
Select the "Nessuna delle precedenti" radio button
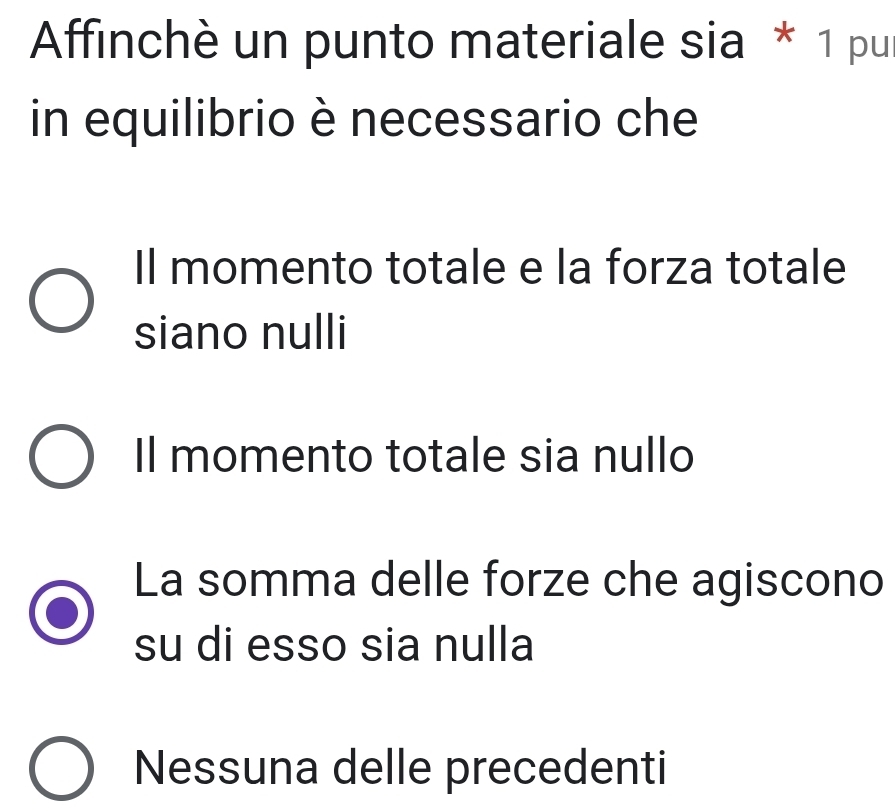coord(63,768)
